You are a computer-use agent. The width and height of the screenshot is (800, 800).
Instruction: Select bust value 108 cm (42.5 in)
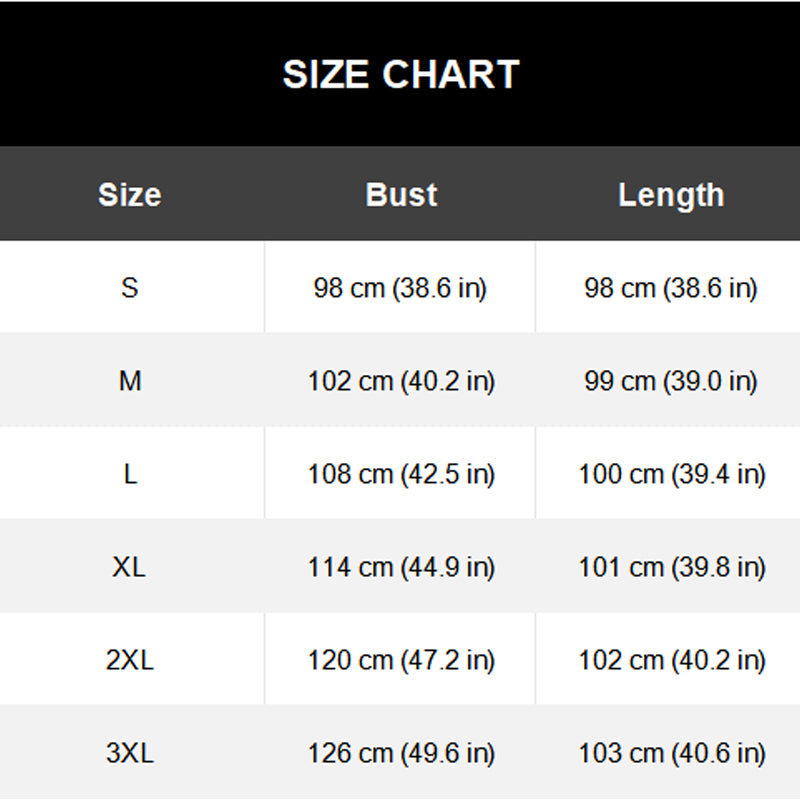tap(401, 474)
